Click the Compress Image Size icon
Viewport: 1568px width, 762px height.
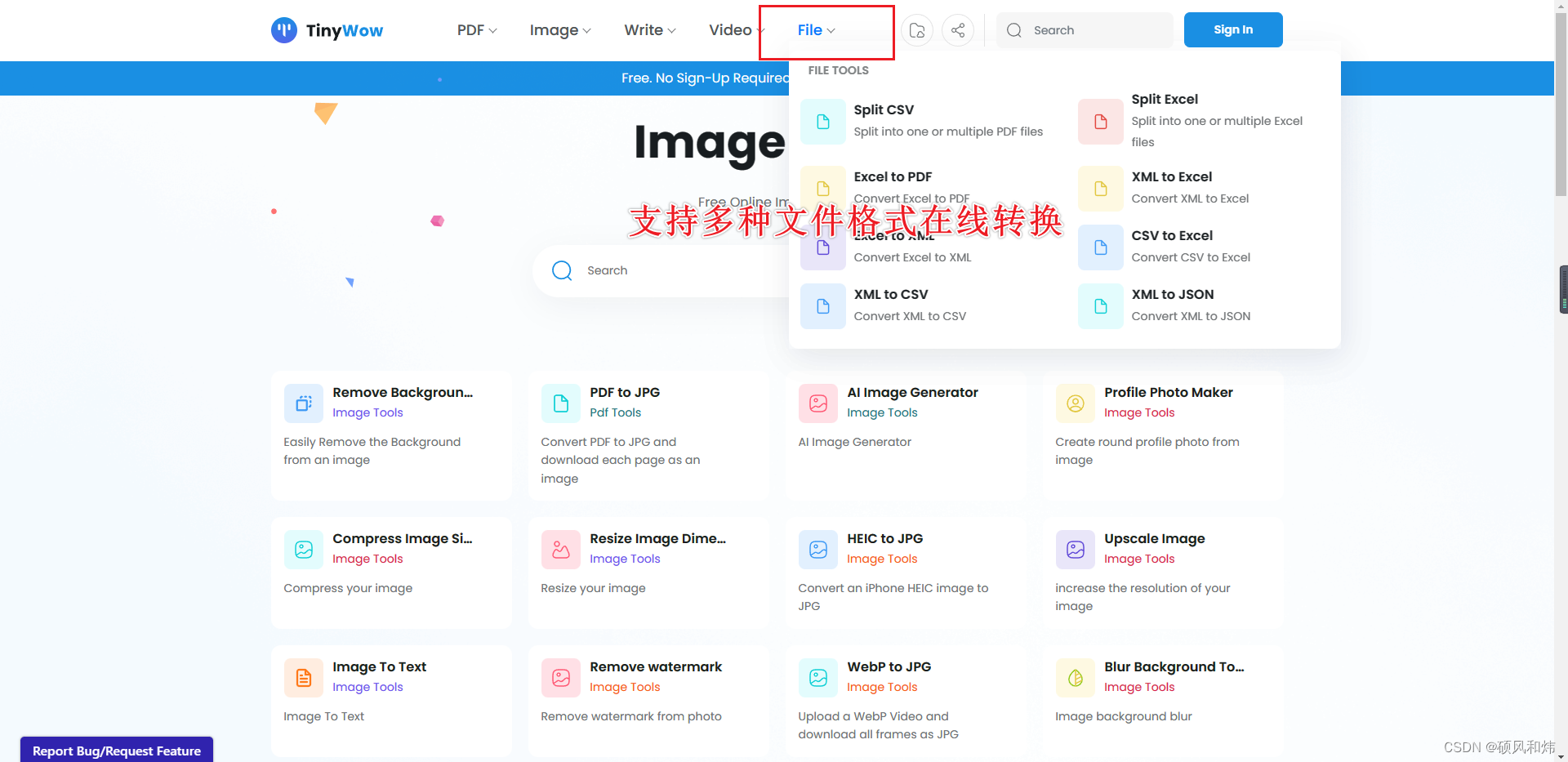[304, 550]
